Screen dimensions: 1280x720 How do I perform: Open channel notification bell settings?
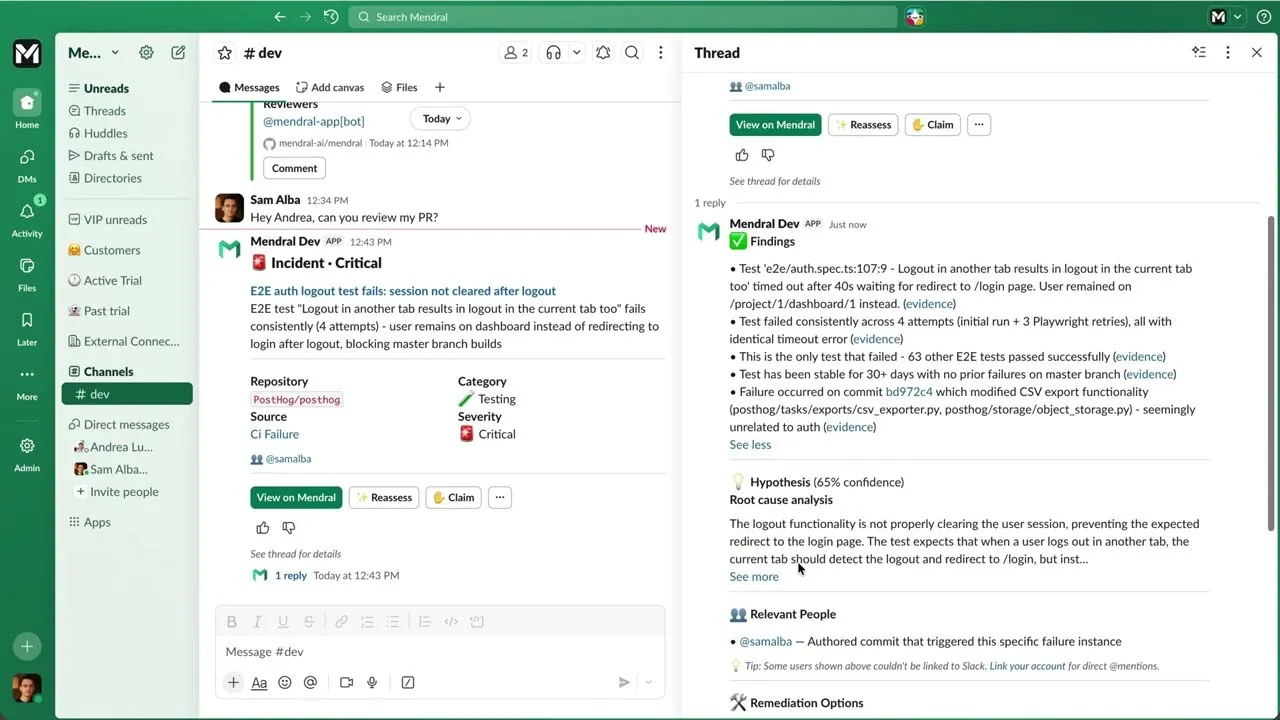tap(603, 53)
